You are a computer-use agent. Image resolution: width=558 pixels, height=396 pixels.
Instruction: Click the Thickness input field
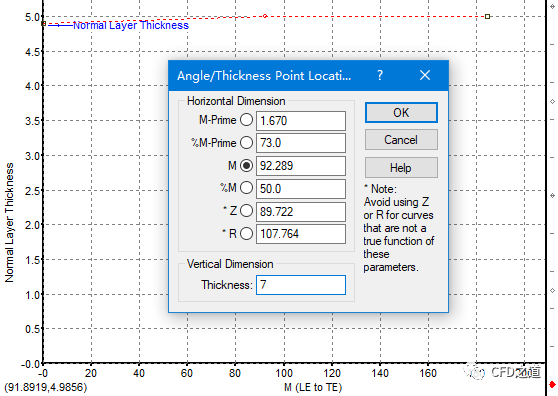(x=301, y=285)
